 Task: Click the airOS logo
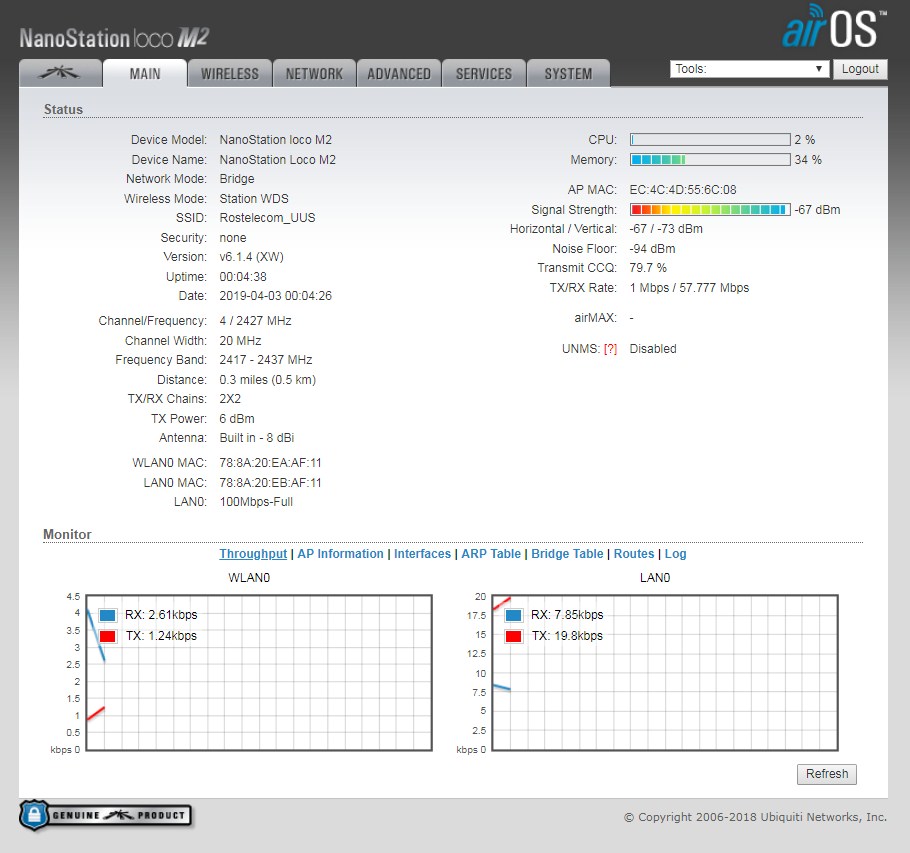click(834, 27)
